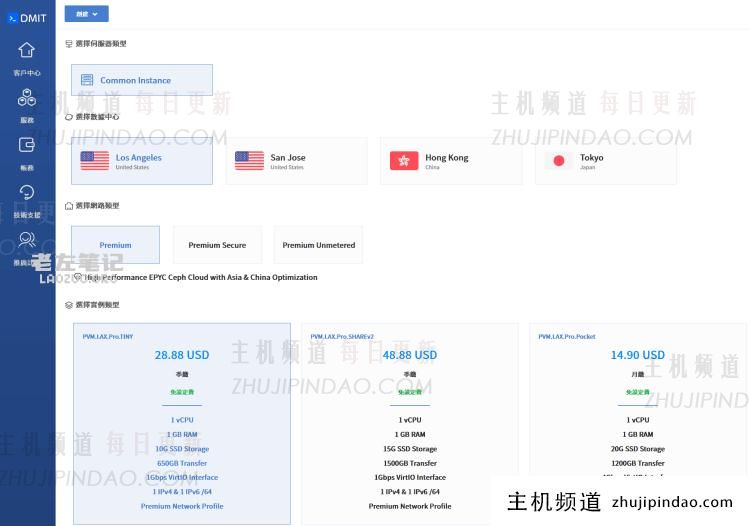This screenshot has width=750, height=526.
Task: Click the High Performance EPYC Ceph Cloud description
Action: pos(200,277)
